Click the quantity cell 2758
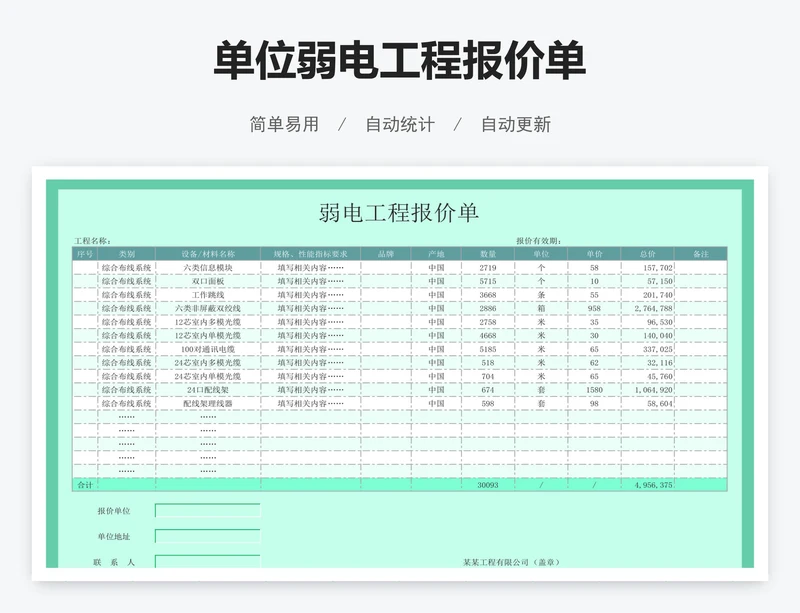This screenshot has width=800, height=613. pyautogui.click(x=488, y=322)
